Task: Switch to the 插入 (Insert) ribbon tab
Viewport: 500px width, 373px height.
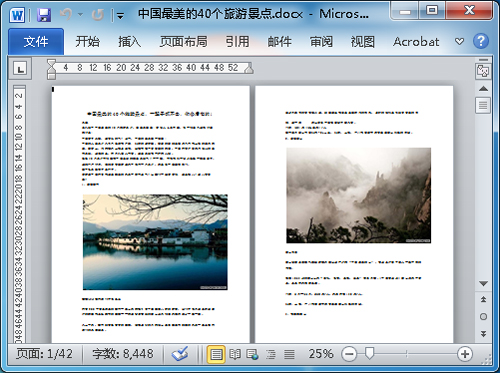Action: click(x=129, y=42)
